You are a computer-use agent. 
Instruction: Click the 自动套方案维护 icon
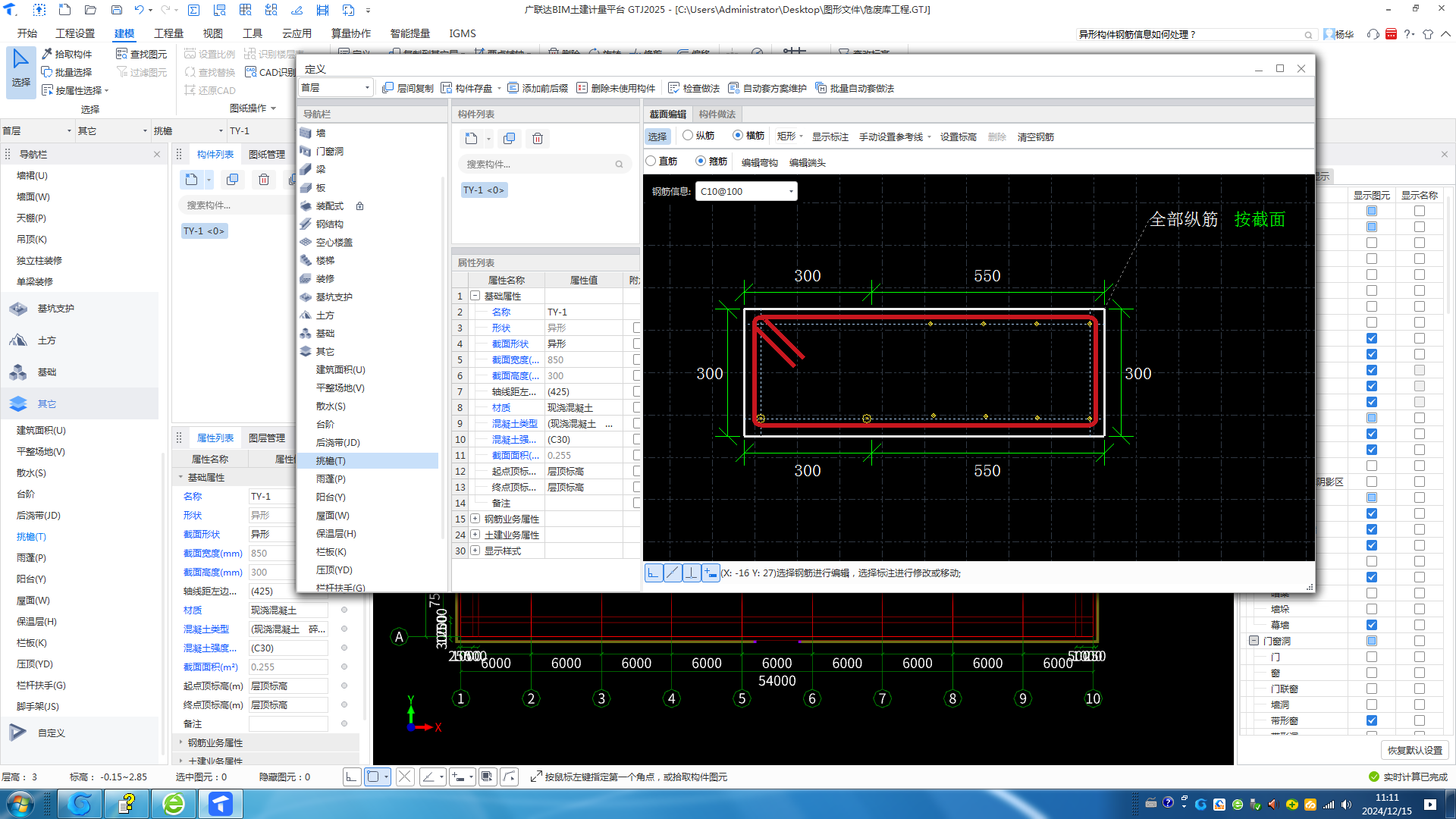coord(733,88)
